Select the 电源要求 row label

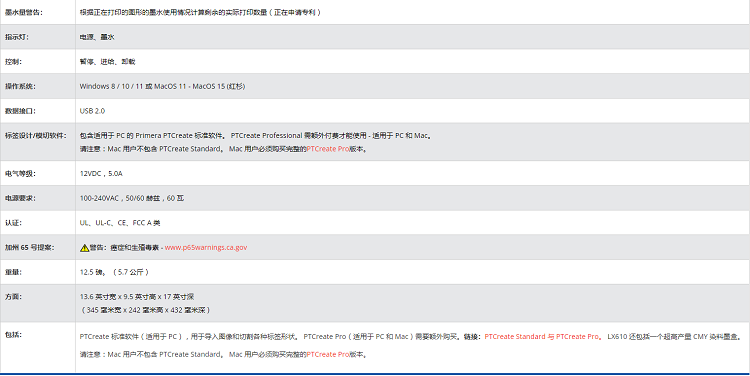tap(21, 198)
